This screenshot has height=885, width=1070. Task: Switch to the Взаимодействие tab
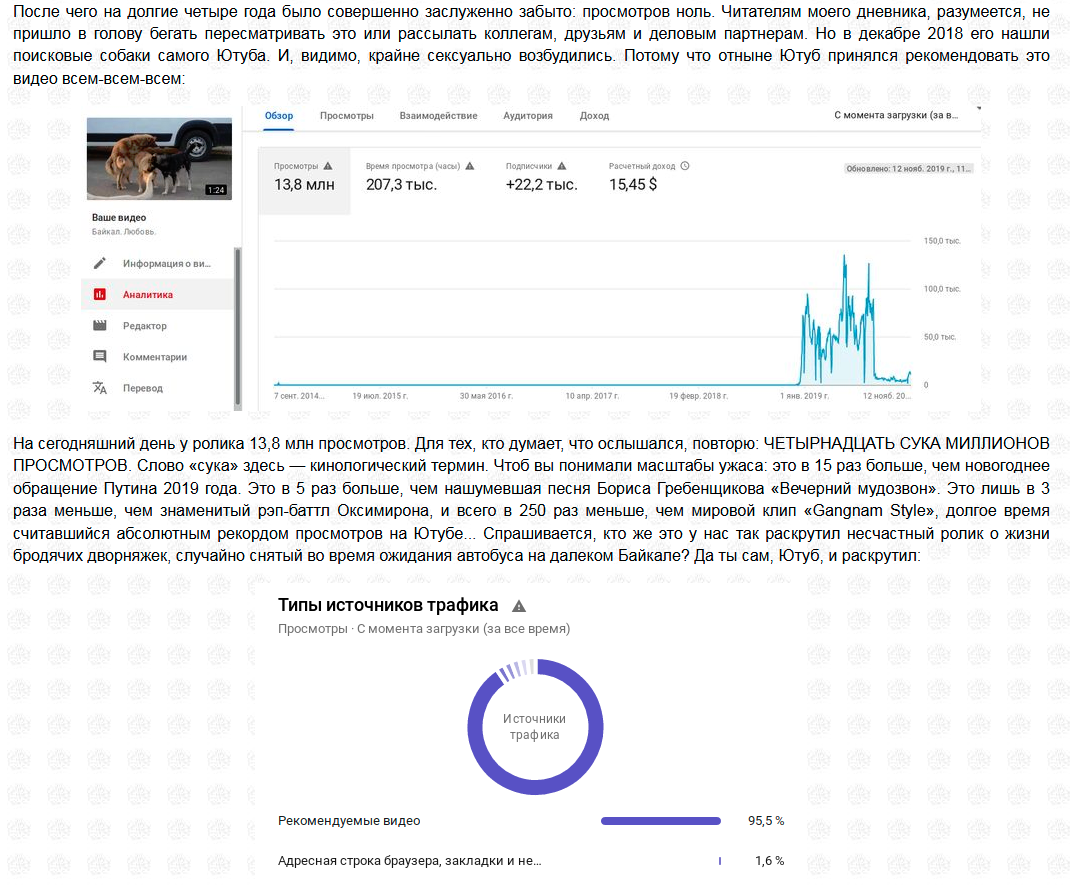[x=439, y=115]
